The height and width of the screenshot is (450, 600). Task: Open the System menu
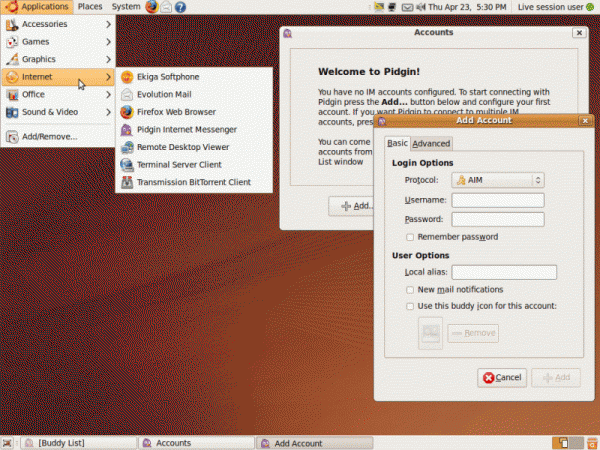(126, 7)
